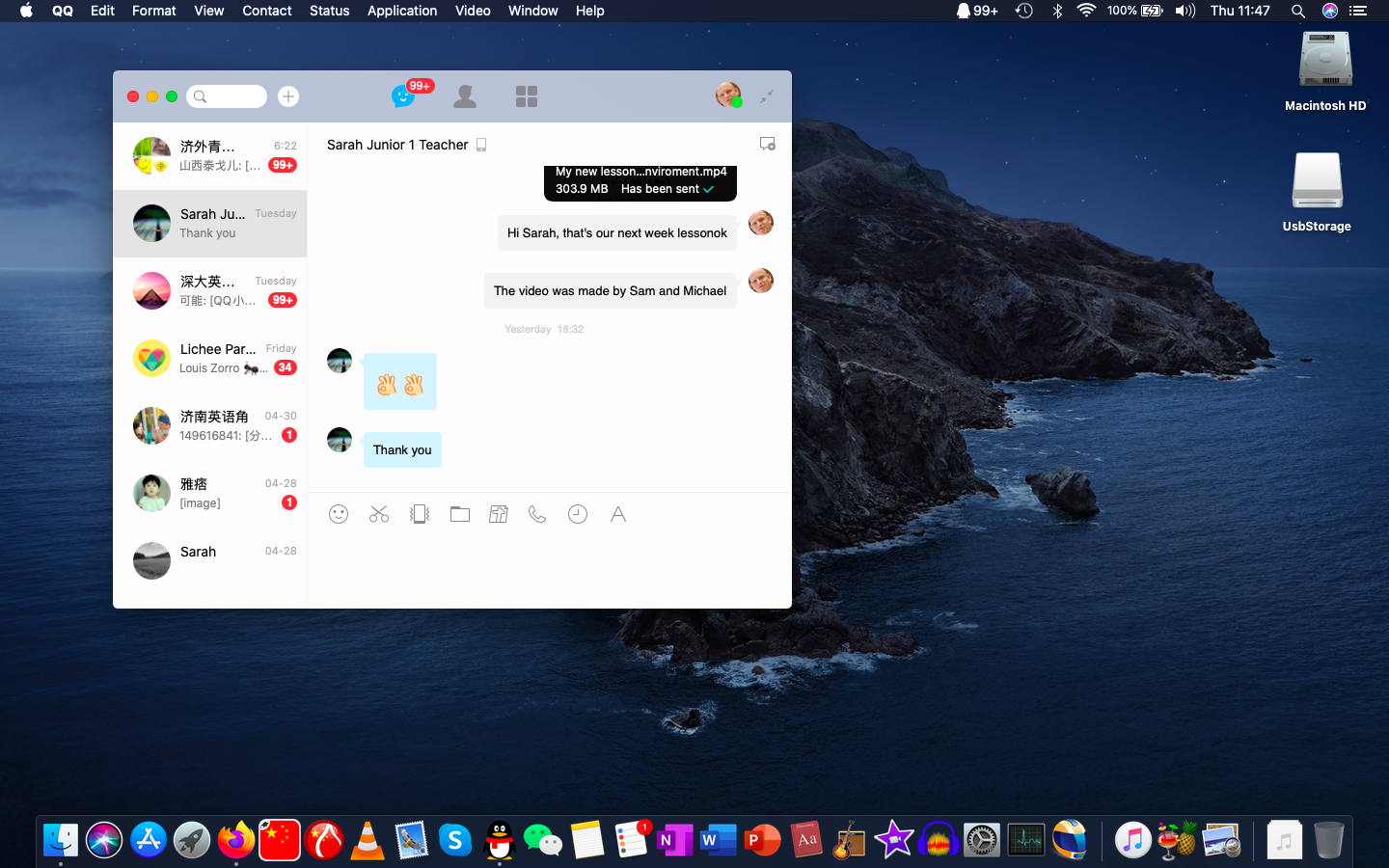1389x868 pixels.
Task: Open the emoji picker in chat toolbar
Action: 339,514
